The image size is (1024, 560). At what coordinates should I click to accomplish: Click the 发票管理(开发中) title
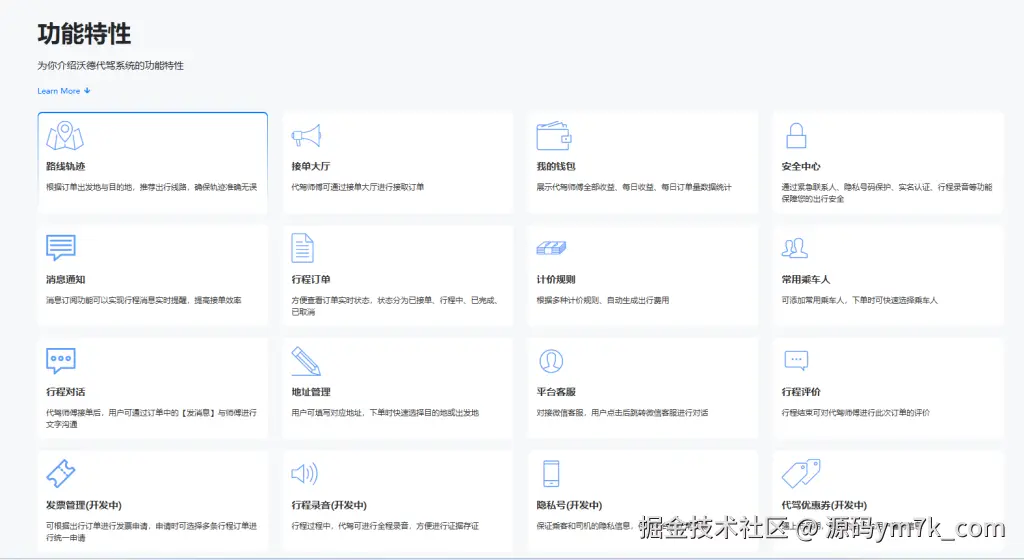[84, 505]
